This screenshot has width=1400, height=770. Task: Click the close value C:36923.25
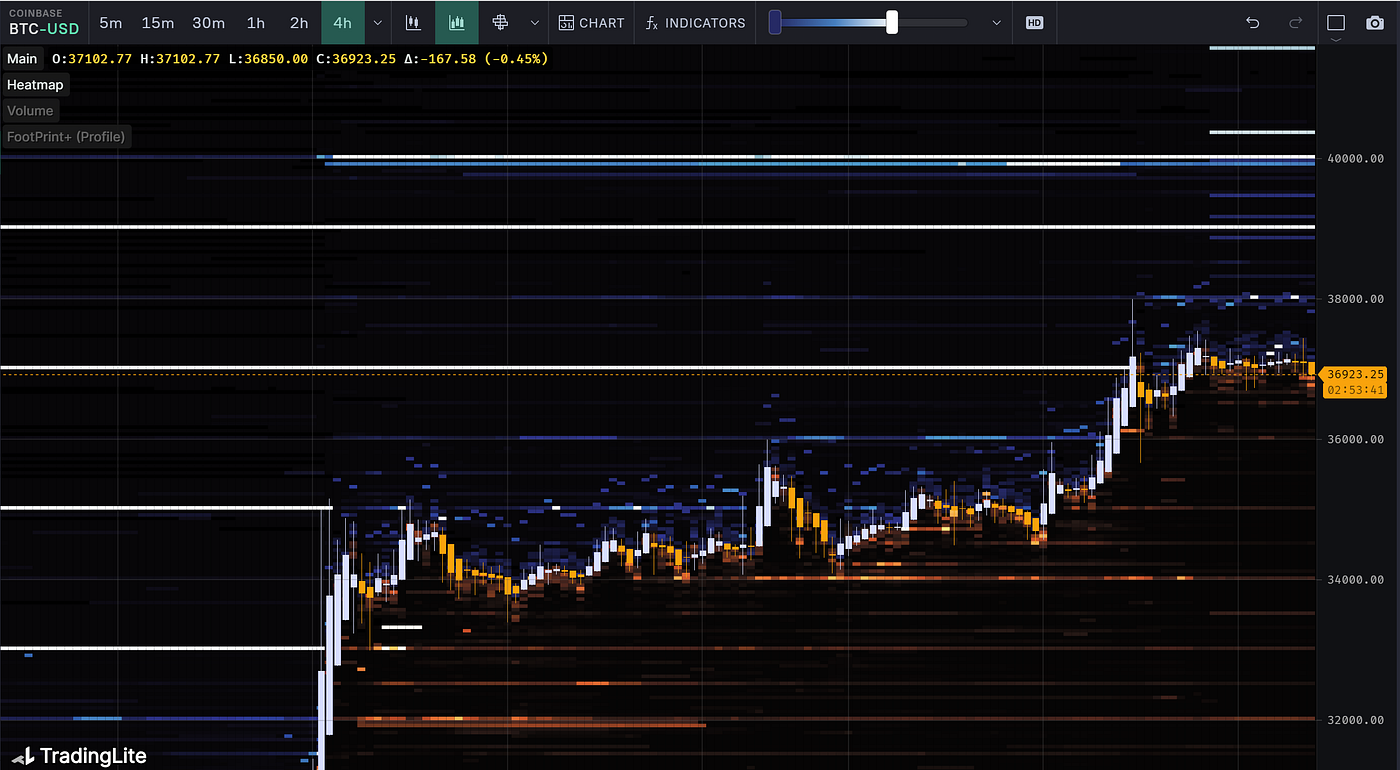(x=356, y=59)
